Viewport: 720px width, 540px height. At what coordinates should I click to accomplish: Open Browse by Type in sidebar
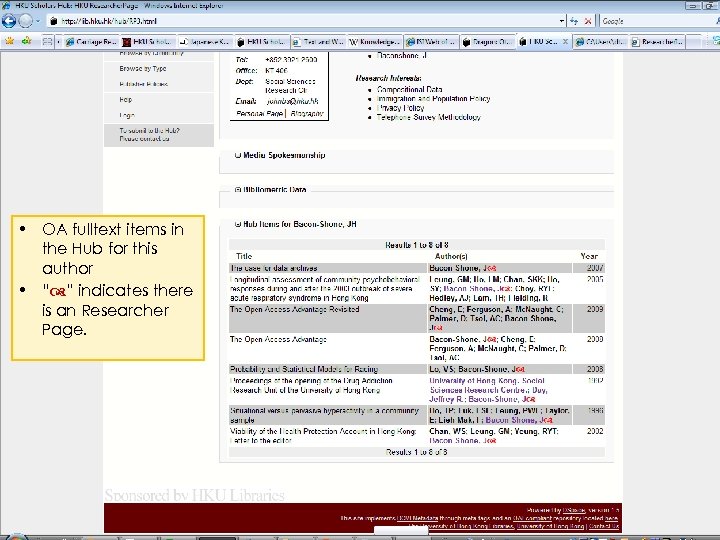143,68
